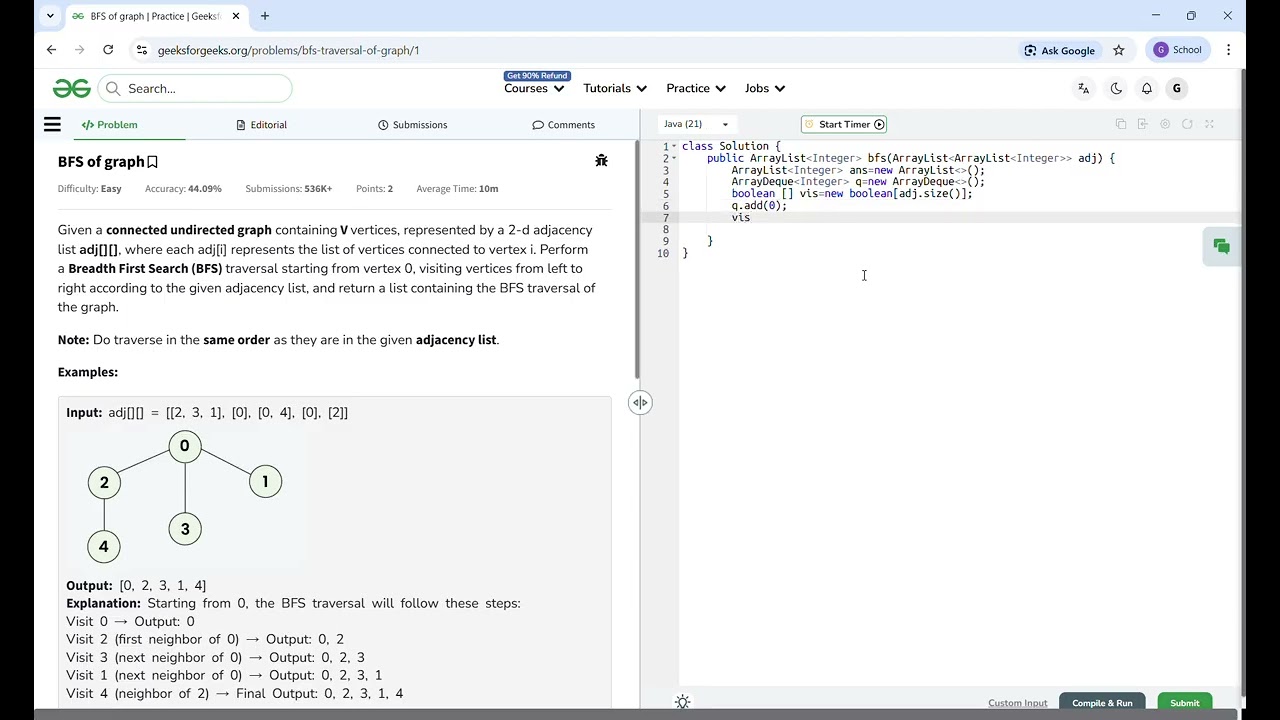Open code editor settings gear
Screen dimensions: 1280x720
(x=1165, y=124)
